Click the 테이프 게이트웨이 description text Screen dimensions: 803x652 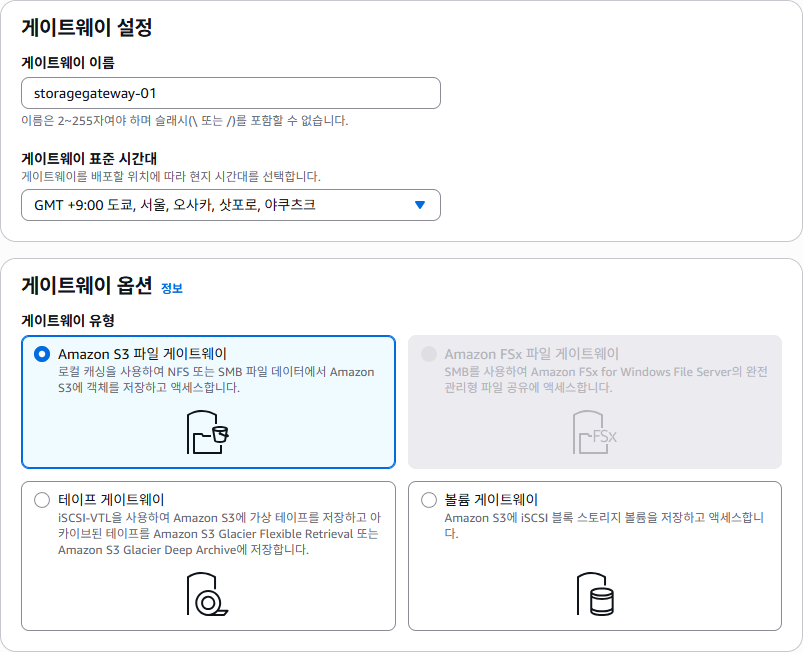click(219, 534)
